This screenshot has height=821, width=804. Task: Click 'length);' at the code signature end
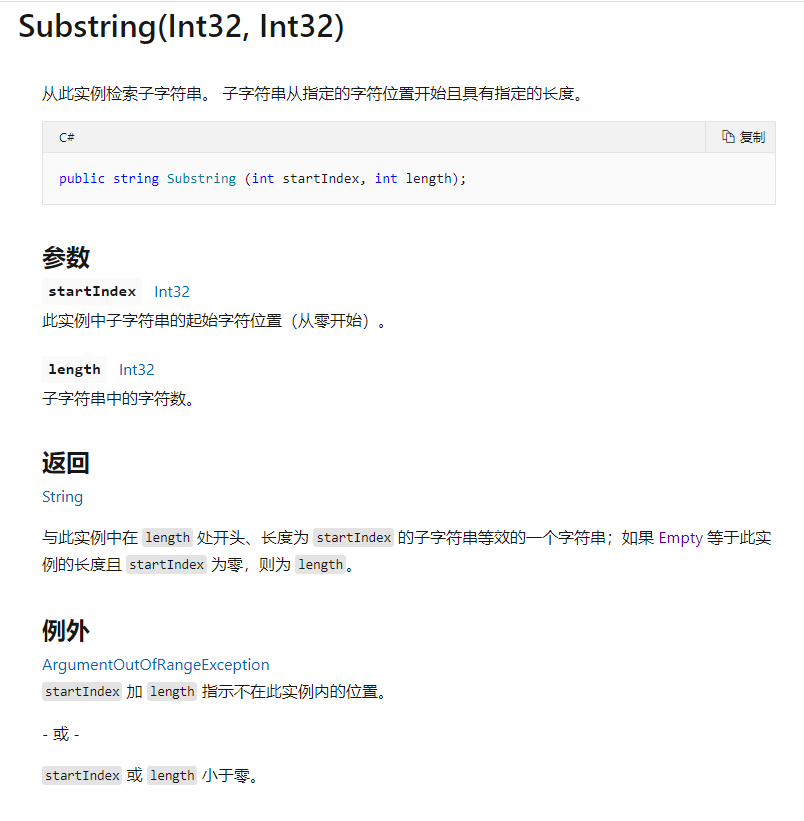pos(436,179)
